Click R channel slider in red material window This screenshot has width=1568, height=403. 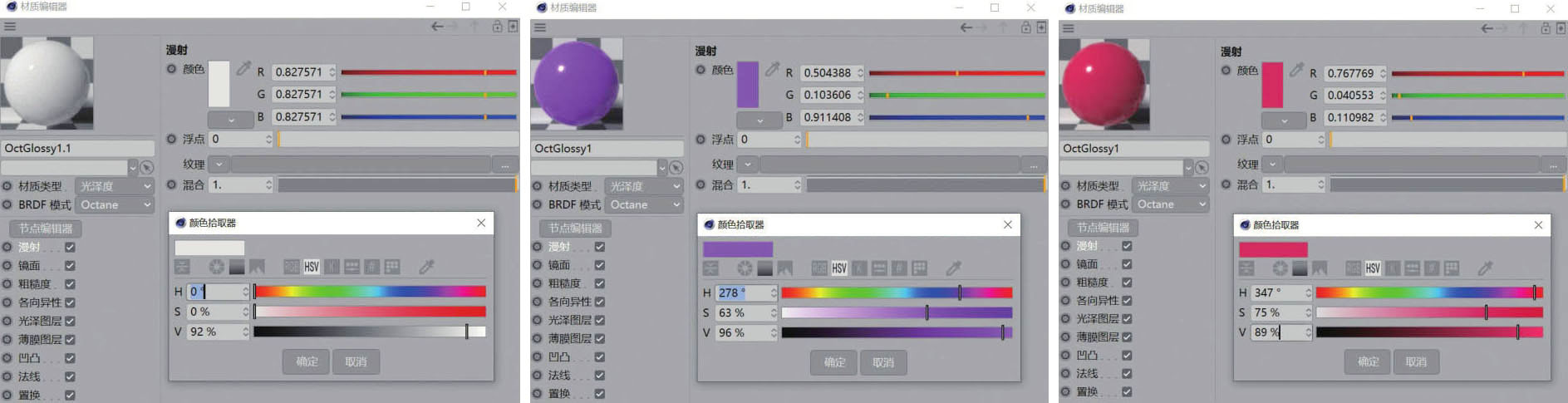coord(1477,73)
